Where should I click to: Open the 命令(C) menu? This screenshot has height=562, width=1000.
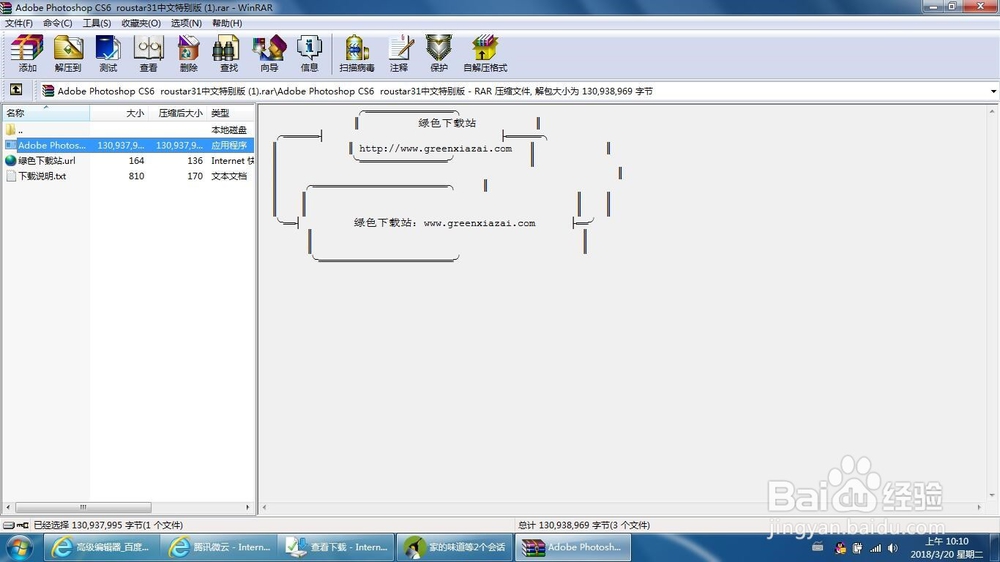(57, 23)
